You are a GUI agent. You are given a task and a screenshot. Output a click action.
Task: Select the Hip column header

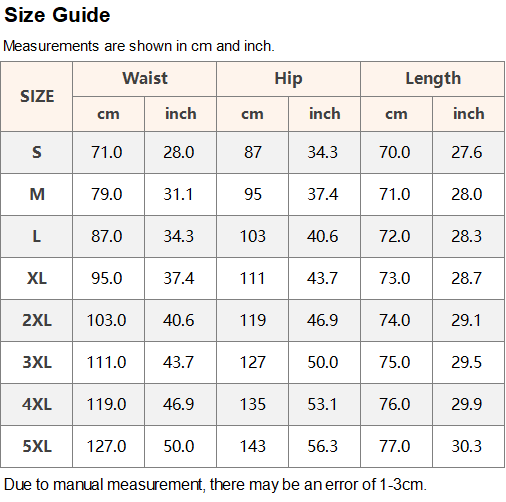click(x=288, y=79)
